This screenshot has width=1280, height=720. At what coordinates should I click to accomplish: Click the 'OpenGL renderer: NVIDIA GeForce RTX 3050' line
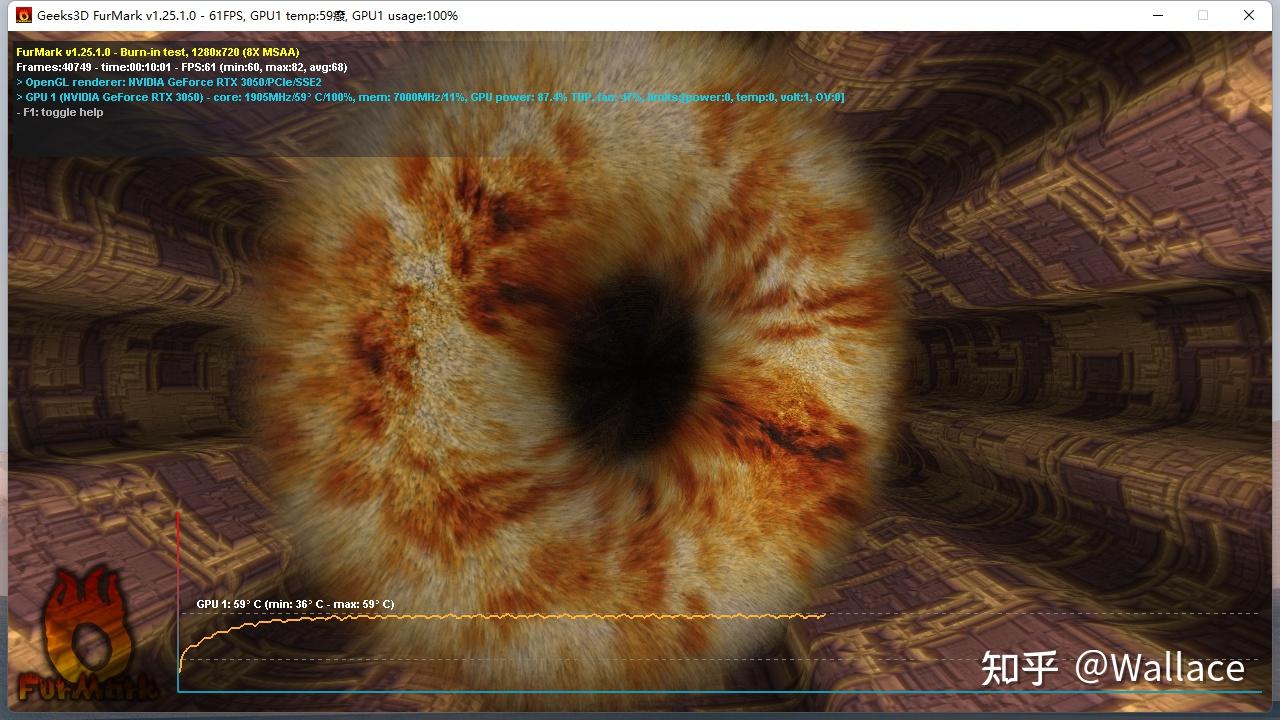169,82
